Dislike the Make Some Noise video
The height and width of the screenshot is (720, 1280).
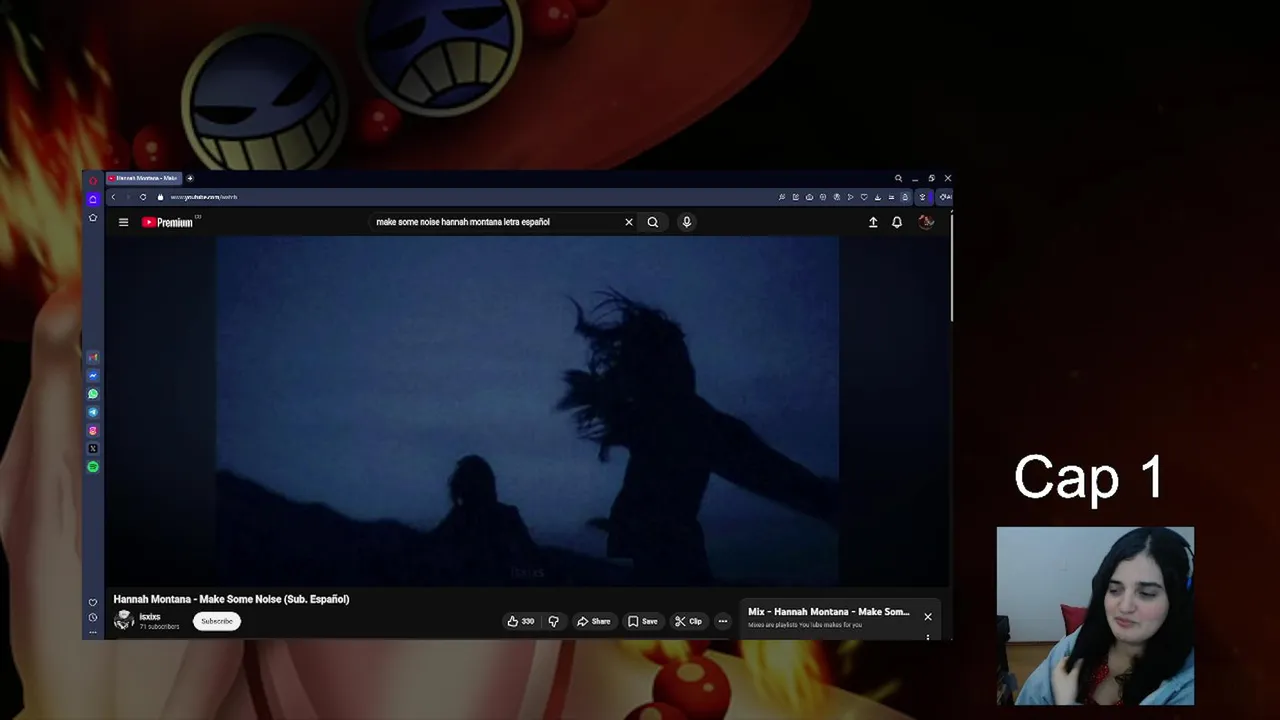point(553,621)
